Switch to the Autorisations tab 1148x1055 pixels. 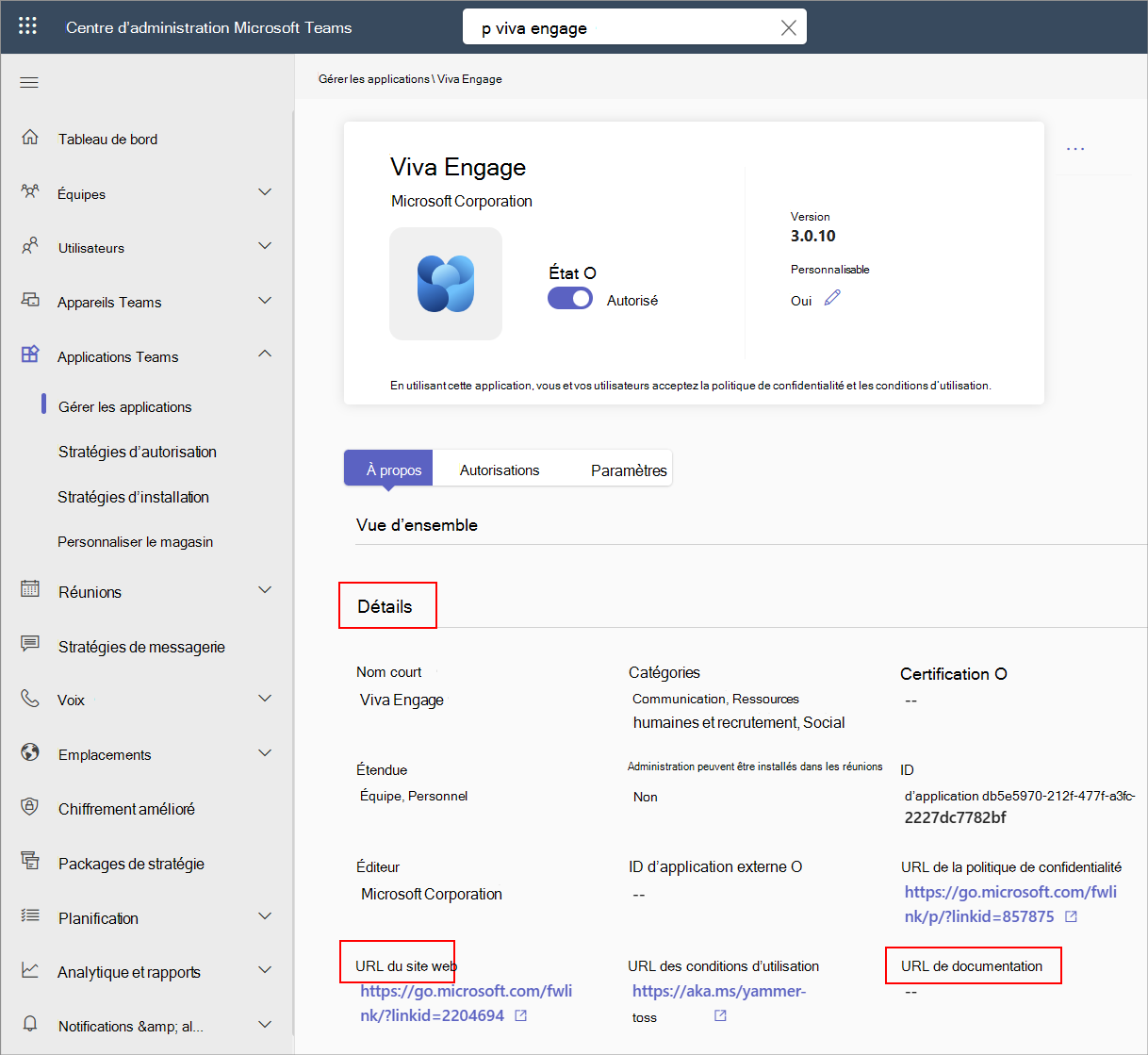[500, 470]
